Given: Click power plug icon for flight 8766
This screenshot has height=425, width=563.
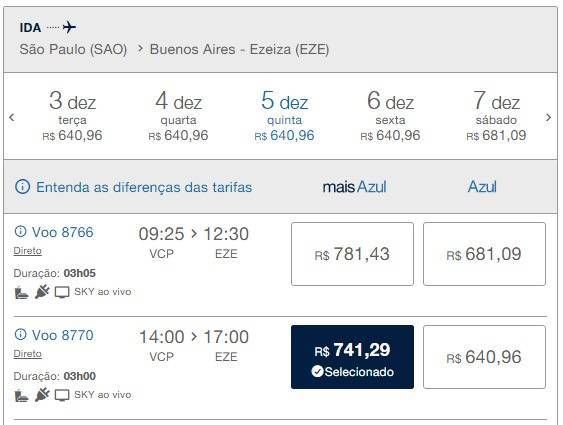Looking at the screenshot, I should tap(42, 291).
